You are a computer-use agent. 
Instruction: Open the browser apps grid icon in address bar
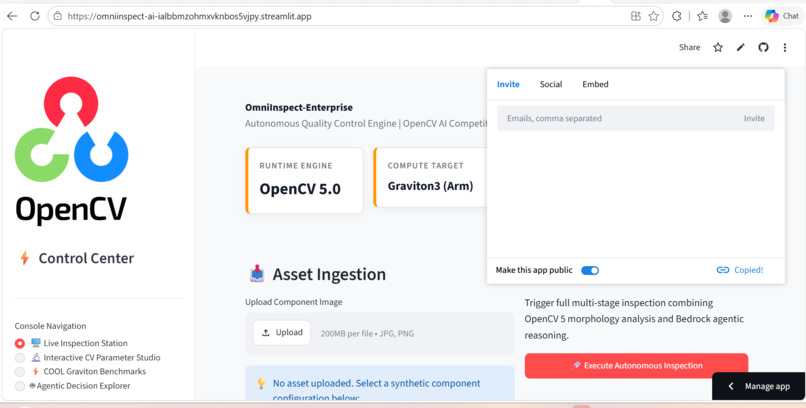click(636, 16)
